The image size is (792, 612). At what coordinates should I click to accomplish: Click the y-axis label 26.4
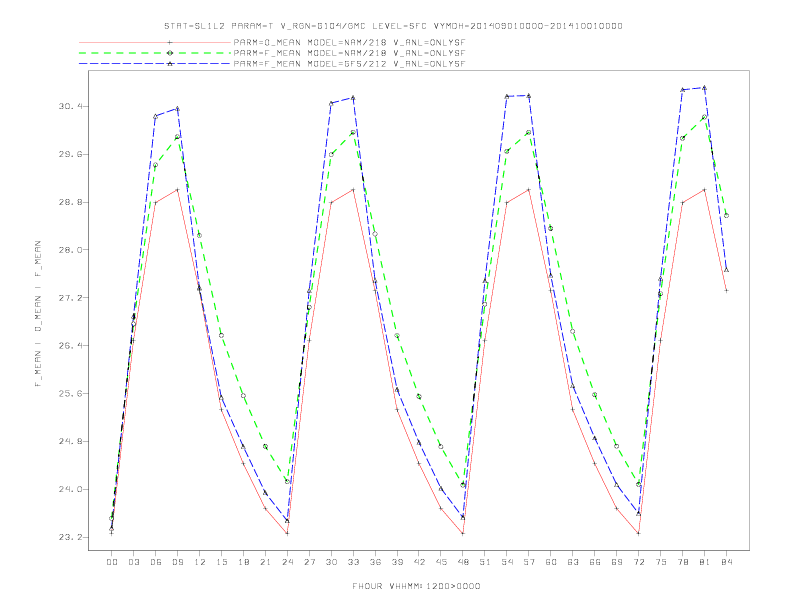[69, 346]
